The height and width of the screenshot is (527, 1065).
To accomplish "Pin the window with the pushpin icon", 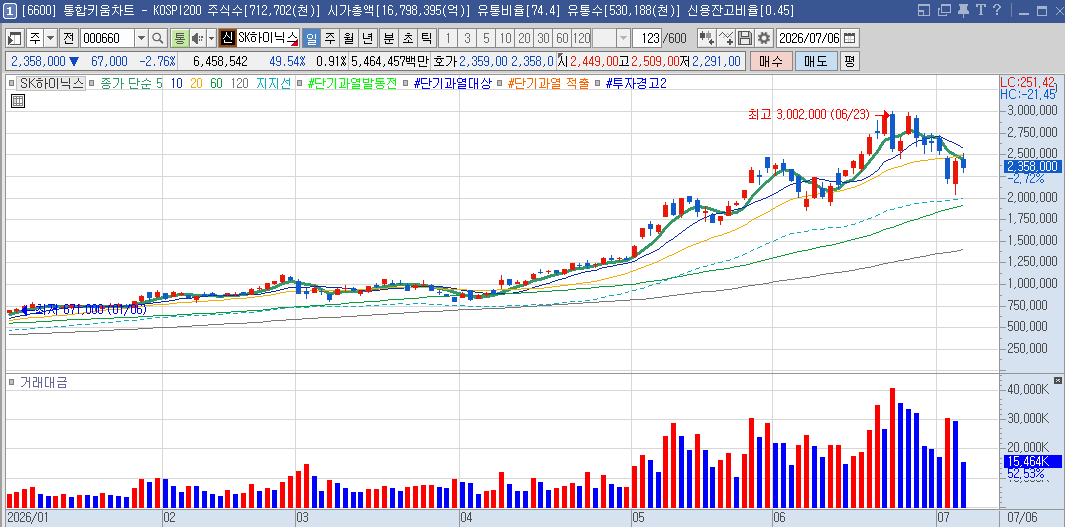I will coord(962,10).
